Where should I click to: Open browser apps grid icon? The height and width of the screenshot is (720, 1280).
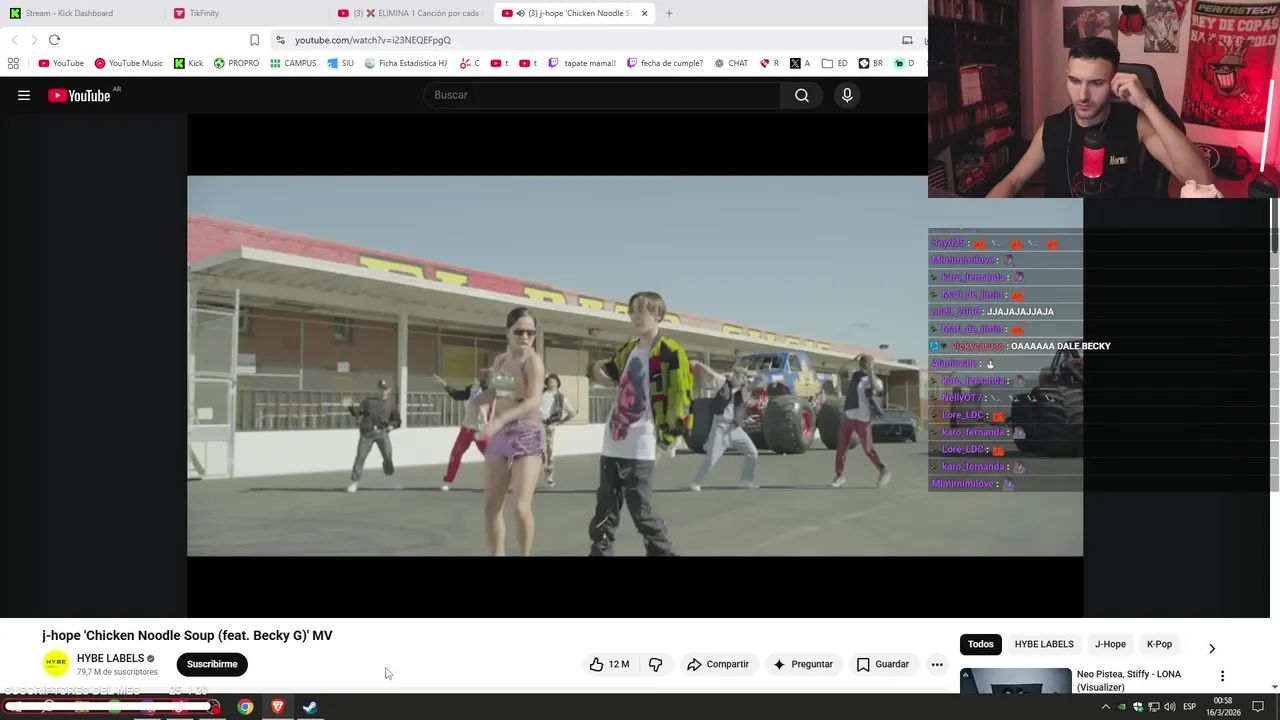[x=13, y=63]
